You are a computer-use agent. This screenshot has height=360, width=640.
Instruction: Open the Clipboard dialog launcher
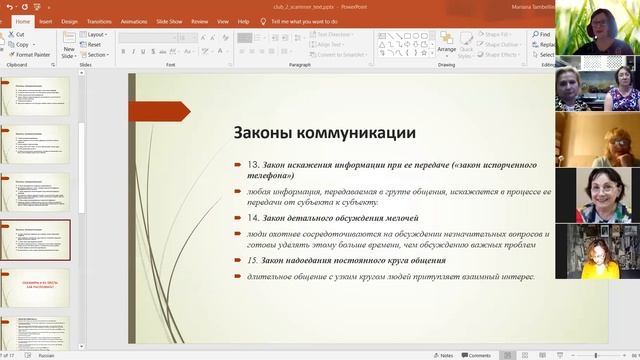click(53, 64)
